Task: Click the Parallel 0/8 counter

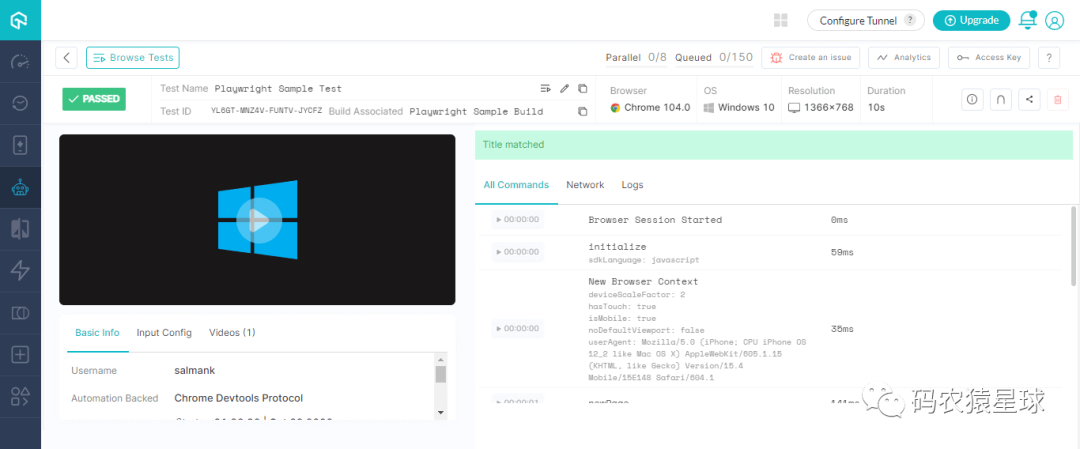Action: (636, 58)
